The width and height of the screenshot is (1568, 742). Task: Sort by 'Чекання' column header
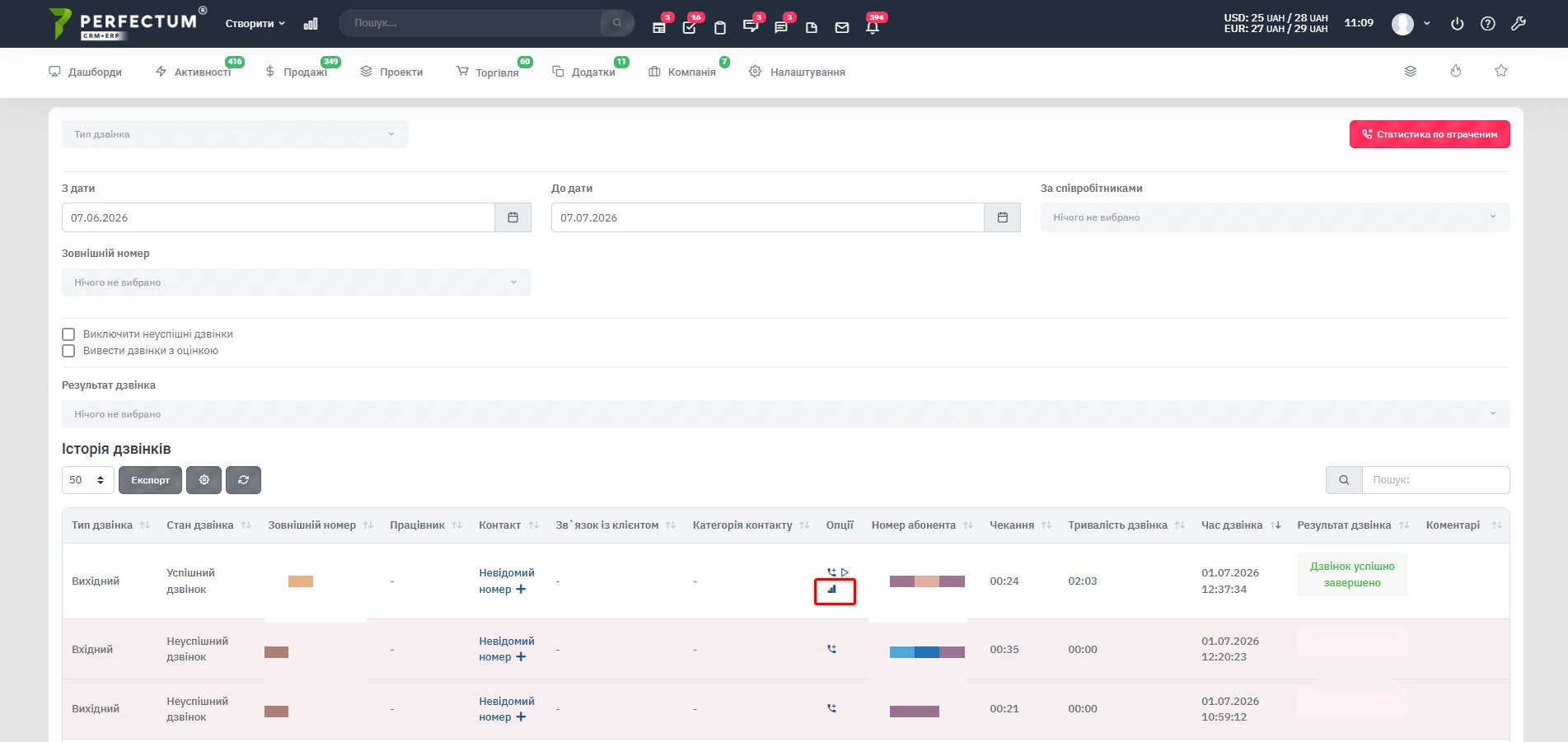pos(1020,525)
